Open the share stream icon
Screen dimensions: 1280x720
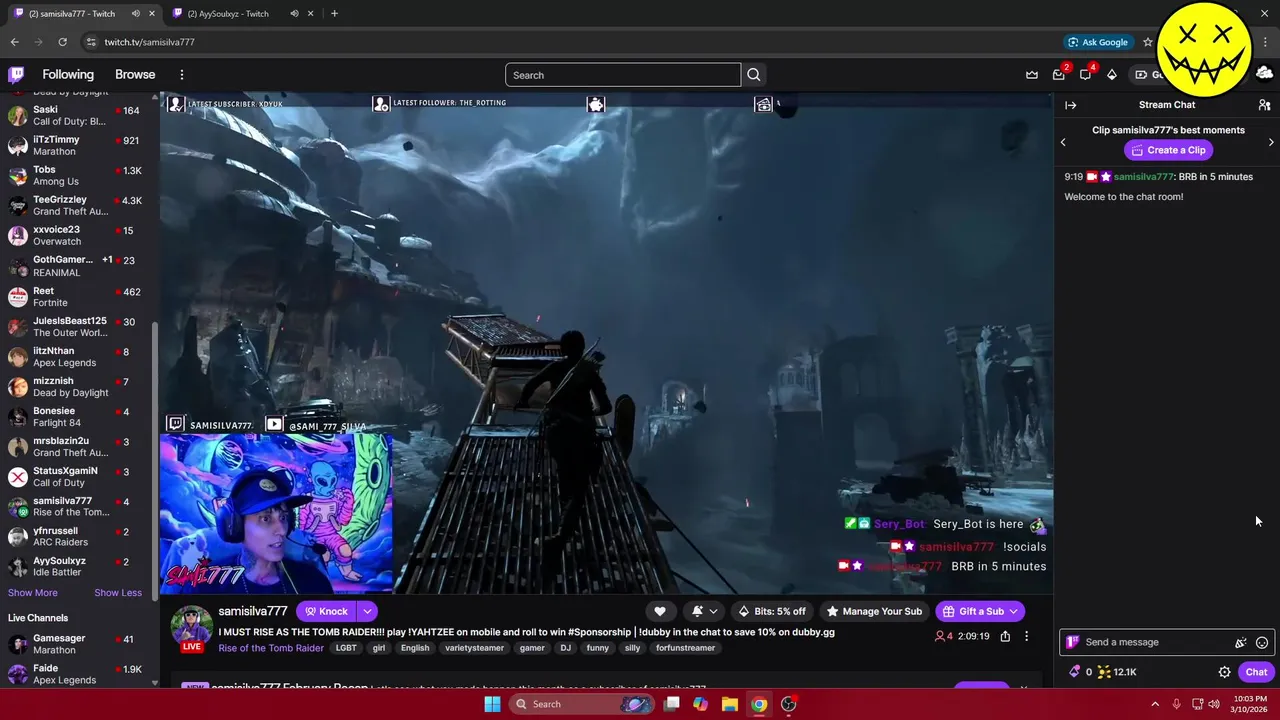tap(1005, 636)
